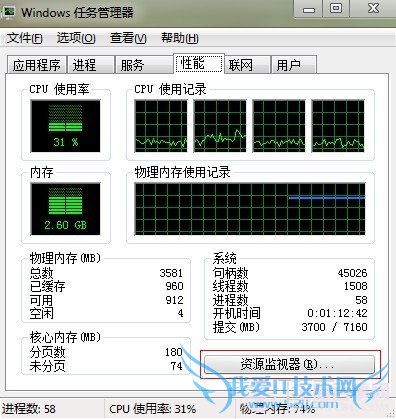
Task: Click the 提交(MB) value 3700 / 7160
Action: [x=334, y=327]
